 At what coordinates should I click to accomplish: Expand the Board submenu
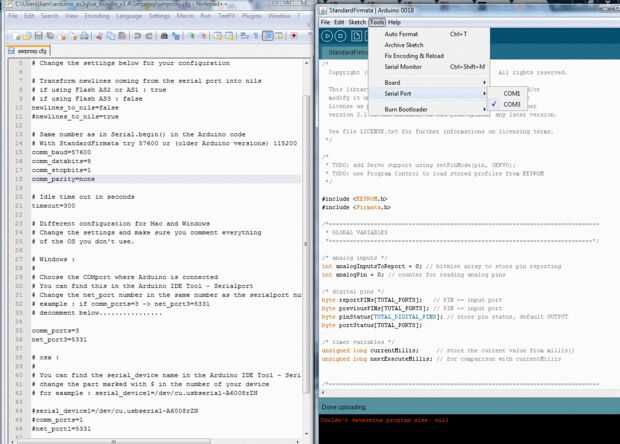[428, 82]
